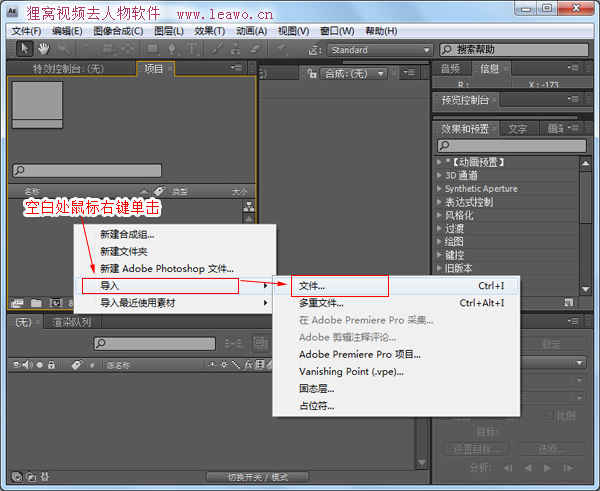The image size is (600, 491).
Task: Select the Horizontal Type tool
Action: 192,49
